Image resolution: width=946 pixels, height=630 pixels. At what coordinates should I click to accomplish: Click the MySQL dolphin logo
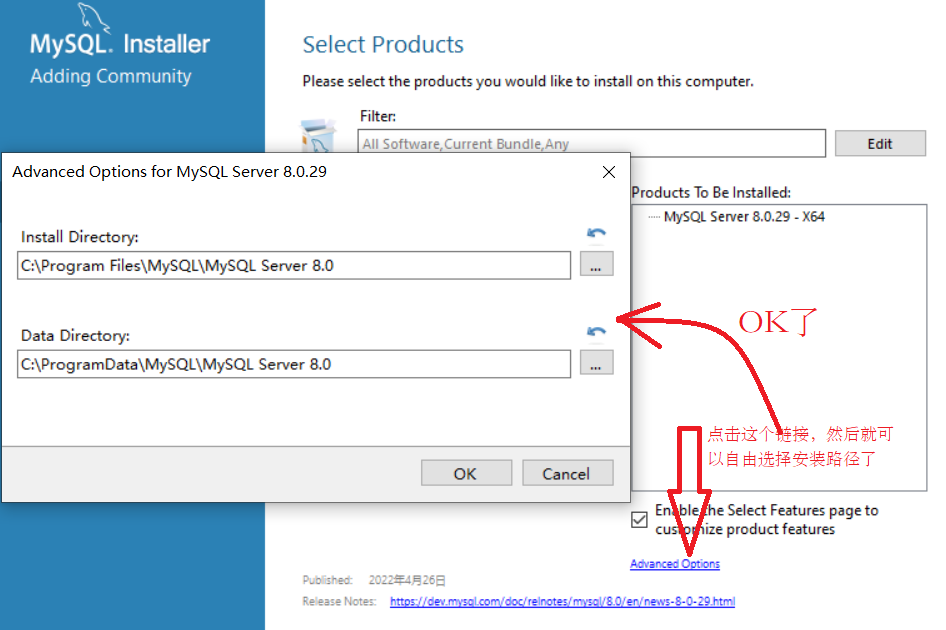(x=94, y=18)
